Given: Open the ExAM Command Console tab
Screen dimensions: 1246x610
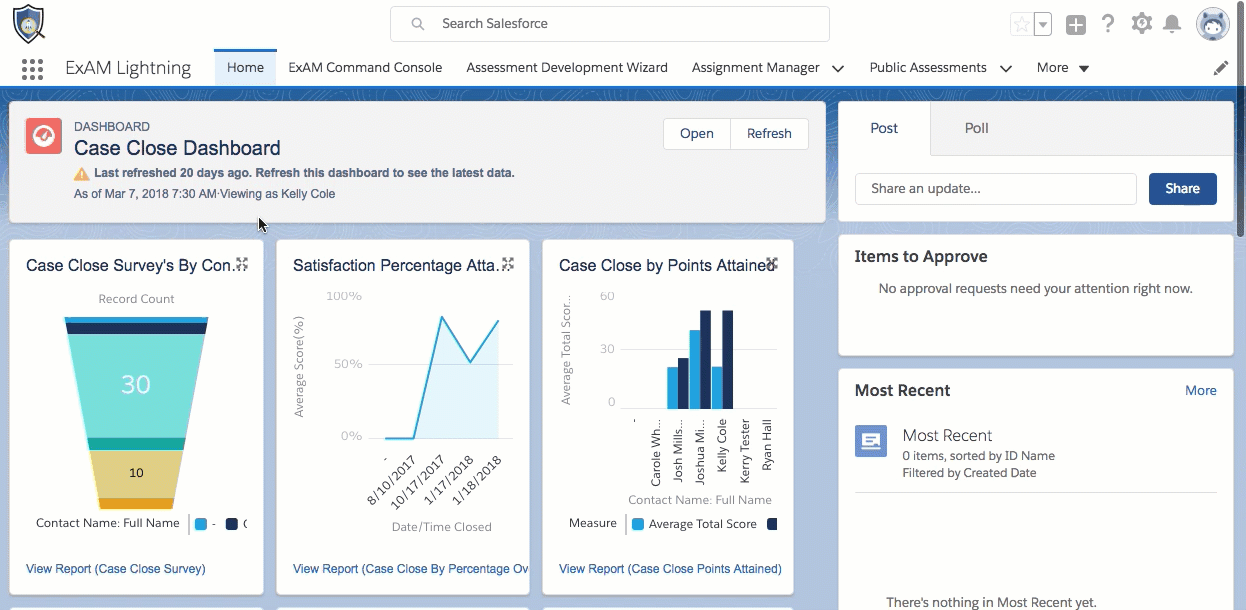Looking at the screenshot, I should tap(365, 68).
